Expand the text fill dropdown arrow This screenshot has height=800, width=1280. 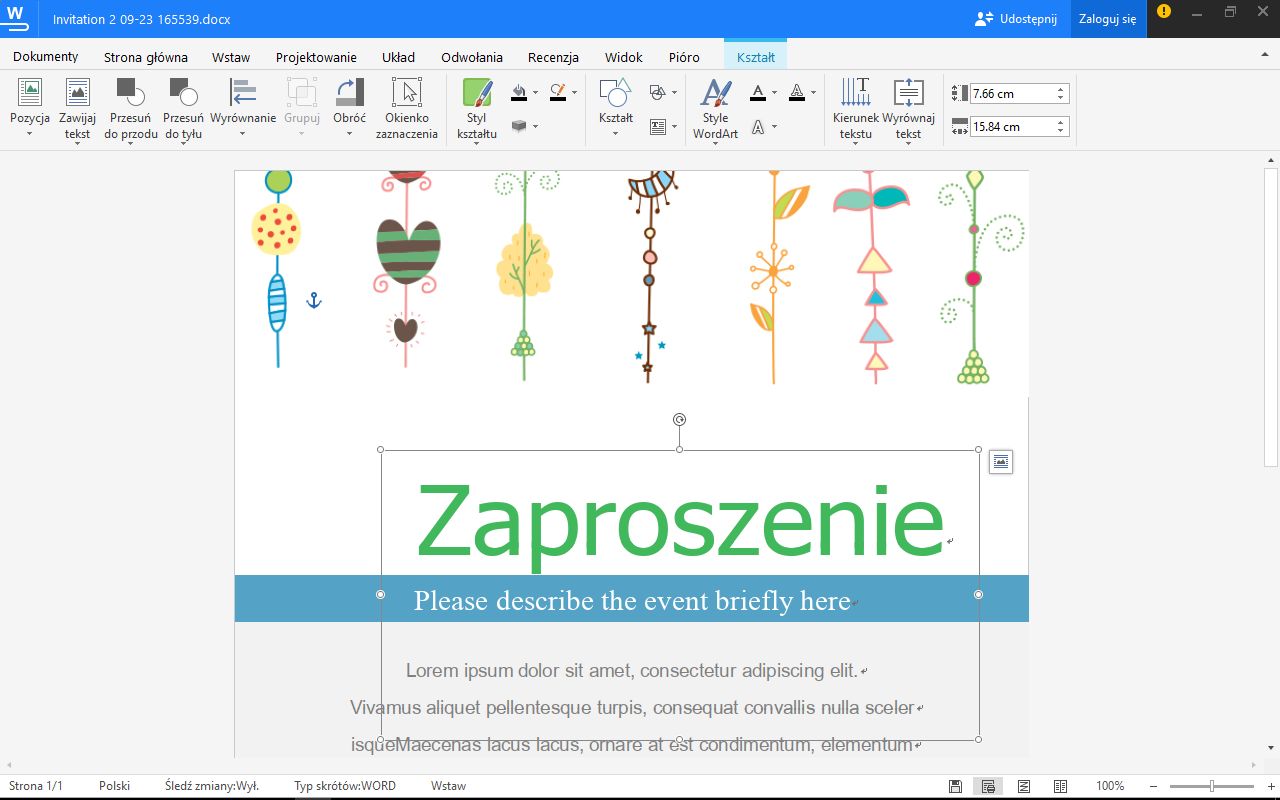775,93
